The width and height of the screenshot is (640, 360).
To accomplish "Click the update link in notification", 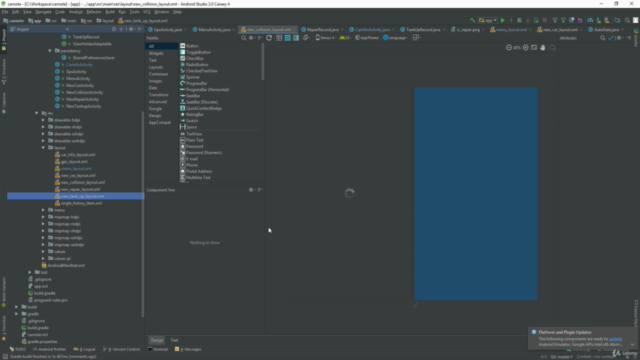I will click(x=616, y=339).
